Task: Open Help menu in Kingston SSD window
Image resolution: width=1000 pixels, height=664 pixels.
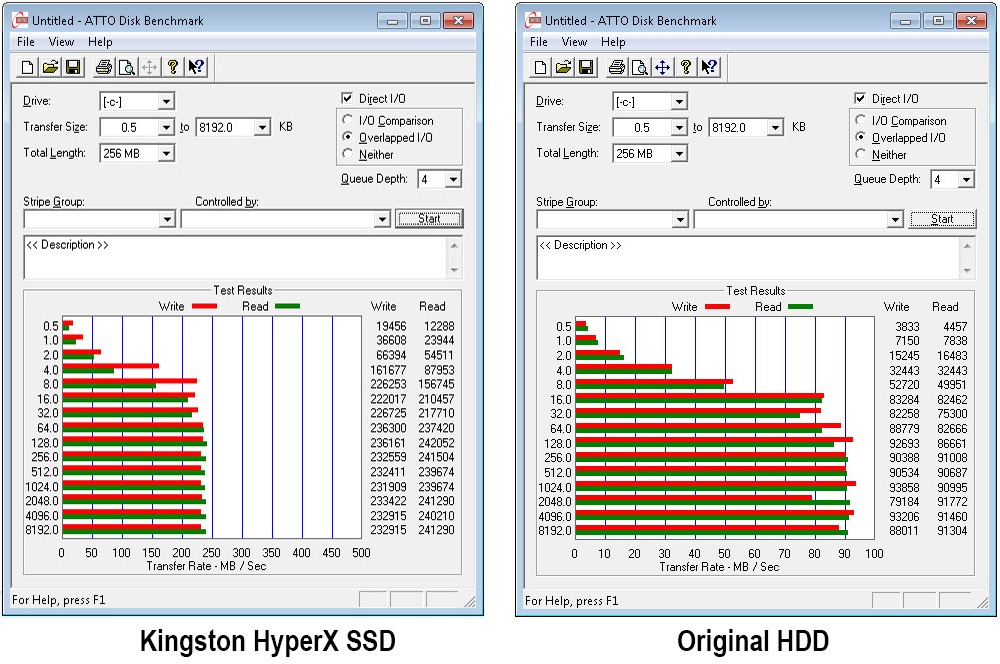Action: 100,42
